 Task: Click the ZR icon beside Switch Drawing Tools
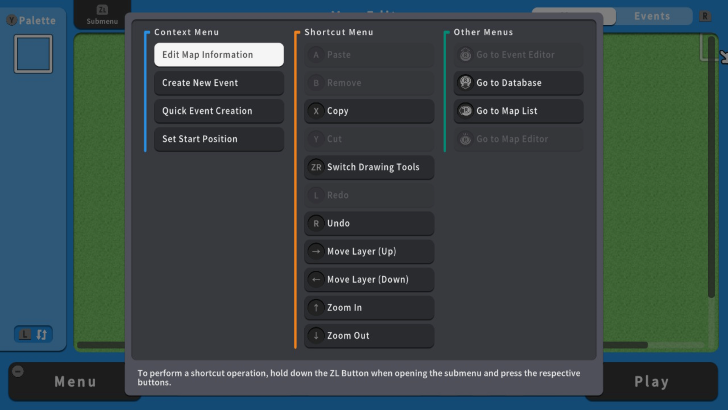[316, 167]
